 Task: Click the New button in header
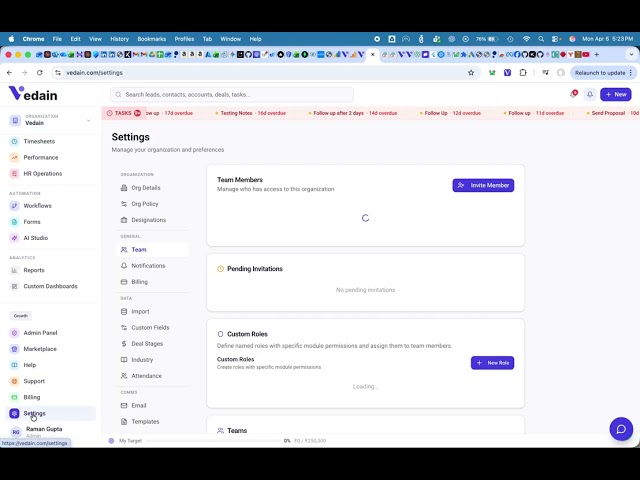(x=616, y=94)
